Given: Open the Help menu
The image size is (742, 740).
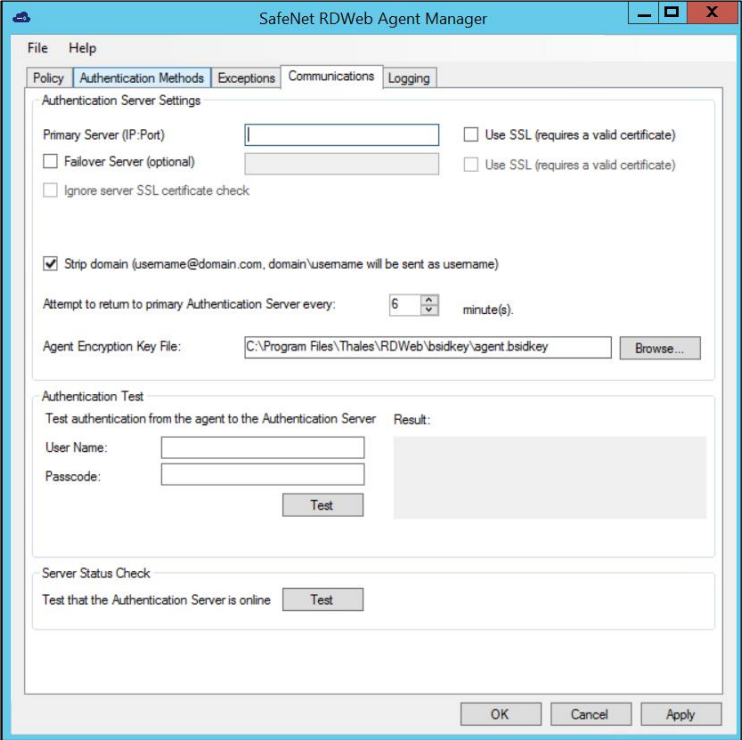Looking at the screenshot, I should pos(82,48).
